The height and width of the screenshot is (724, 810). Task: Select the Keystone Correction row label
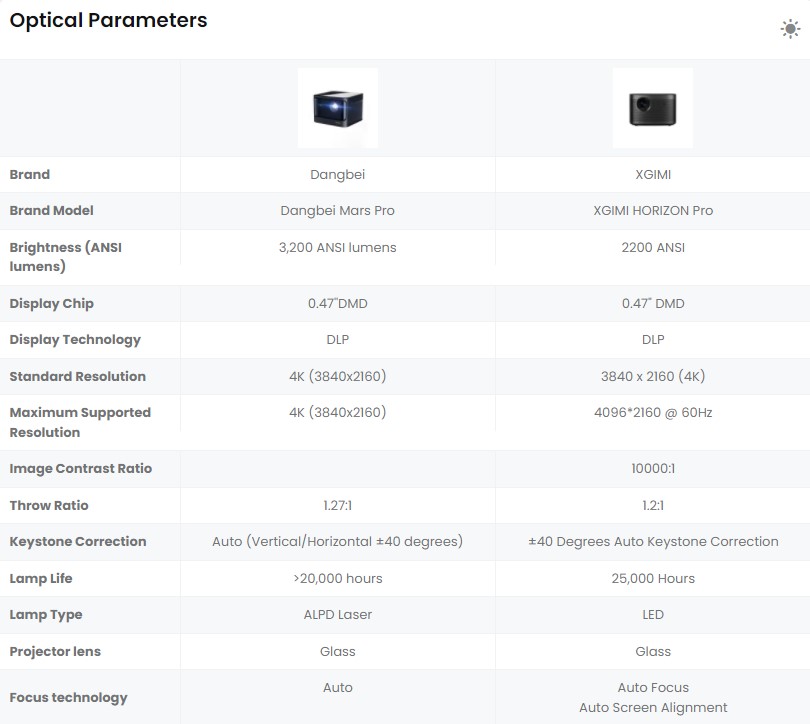pos(78,542)
